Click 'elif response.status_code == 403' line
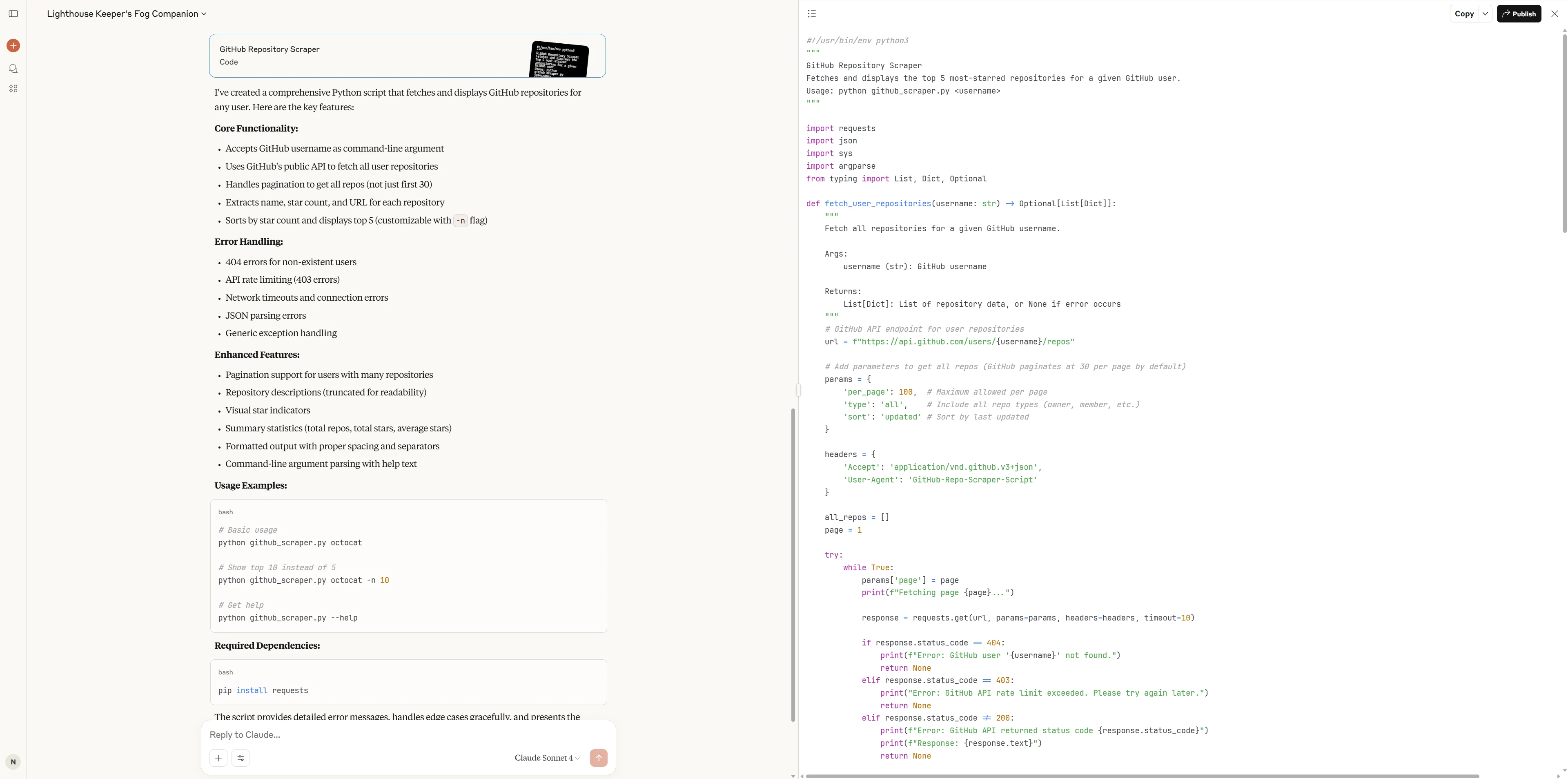 click(x=938, y=680)
